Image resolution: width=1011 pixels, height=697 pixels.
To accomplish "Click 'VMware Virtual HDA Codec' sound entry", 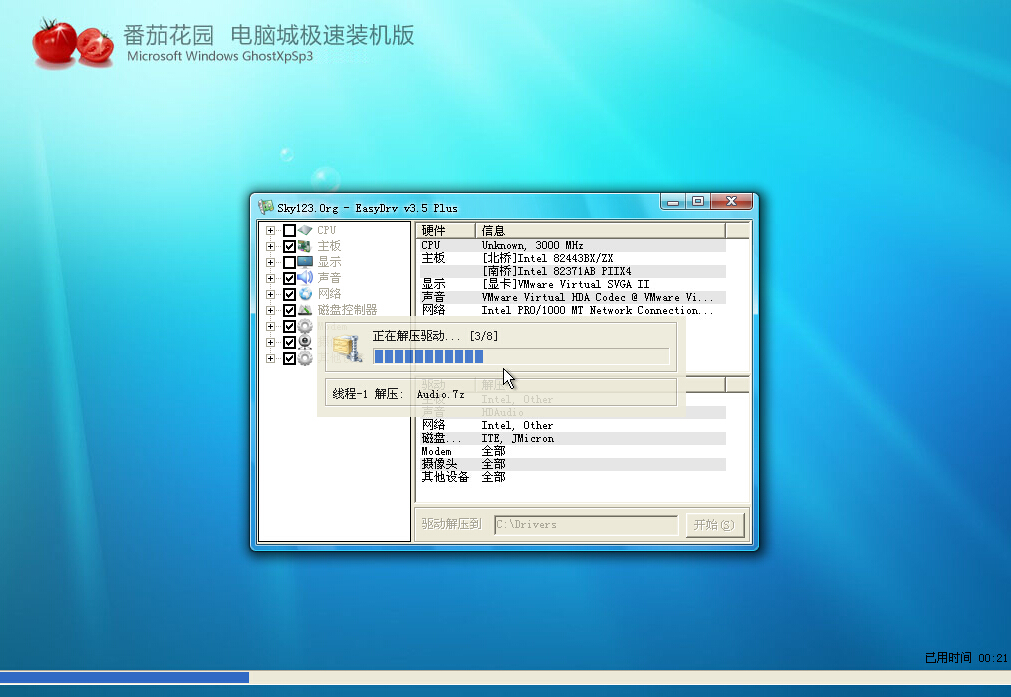I will pos(598,297).
